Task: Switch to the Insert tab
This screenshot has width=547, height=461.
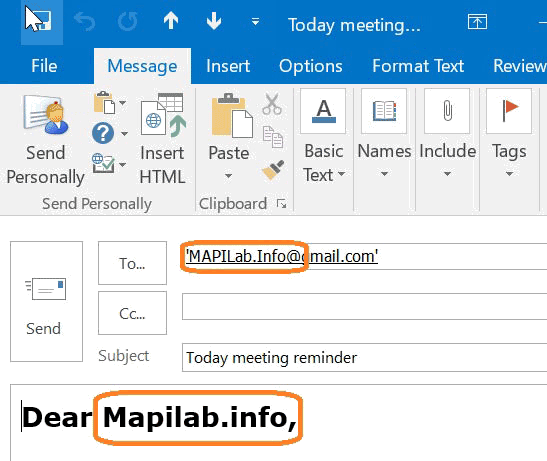Action: 228,66
